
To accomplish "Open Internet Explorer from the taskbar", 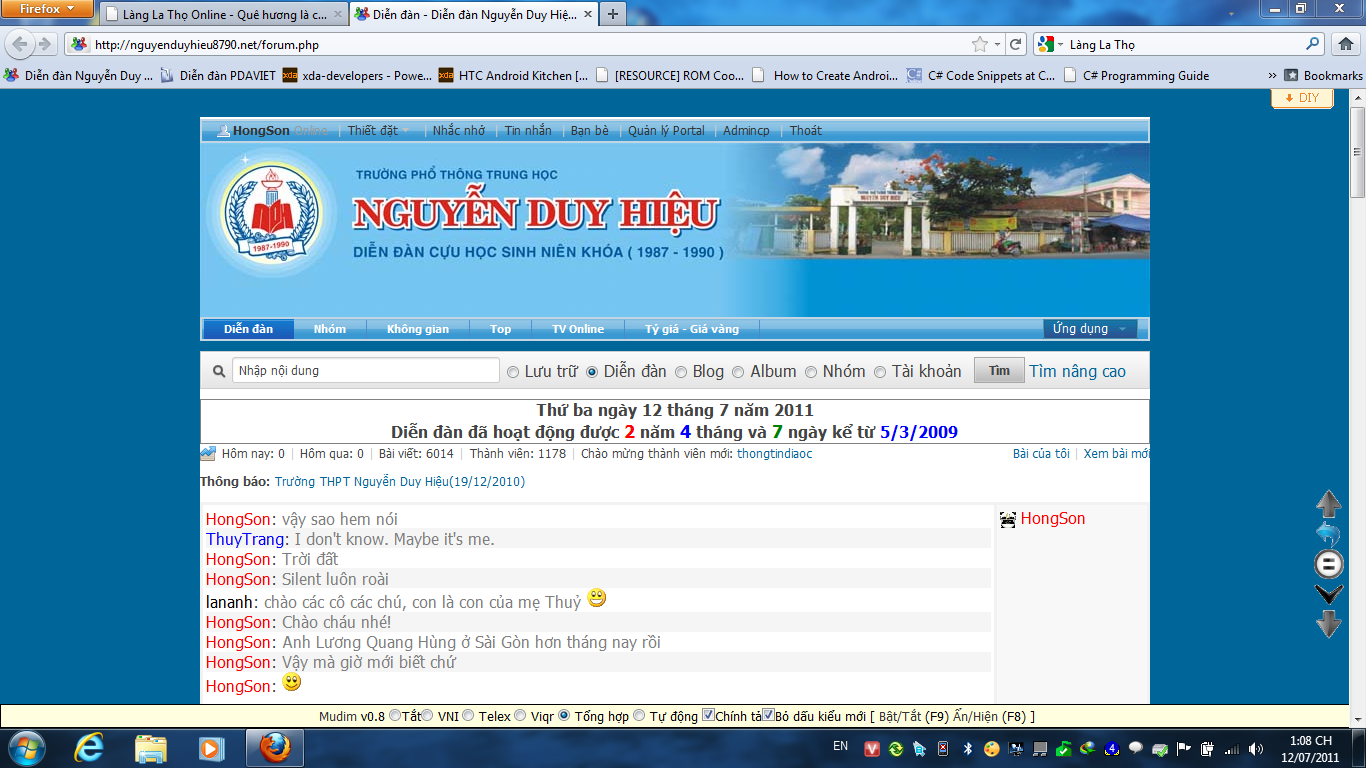I will (x=90, y=747).
